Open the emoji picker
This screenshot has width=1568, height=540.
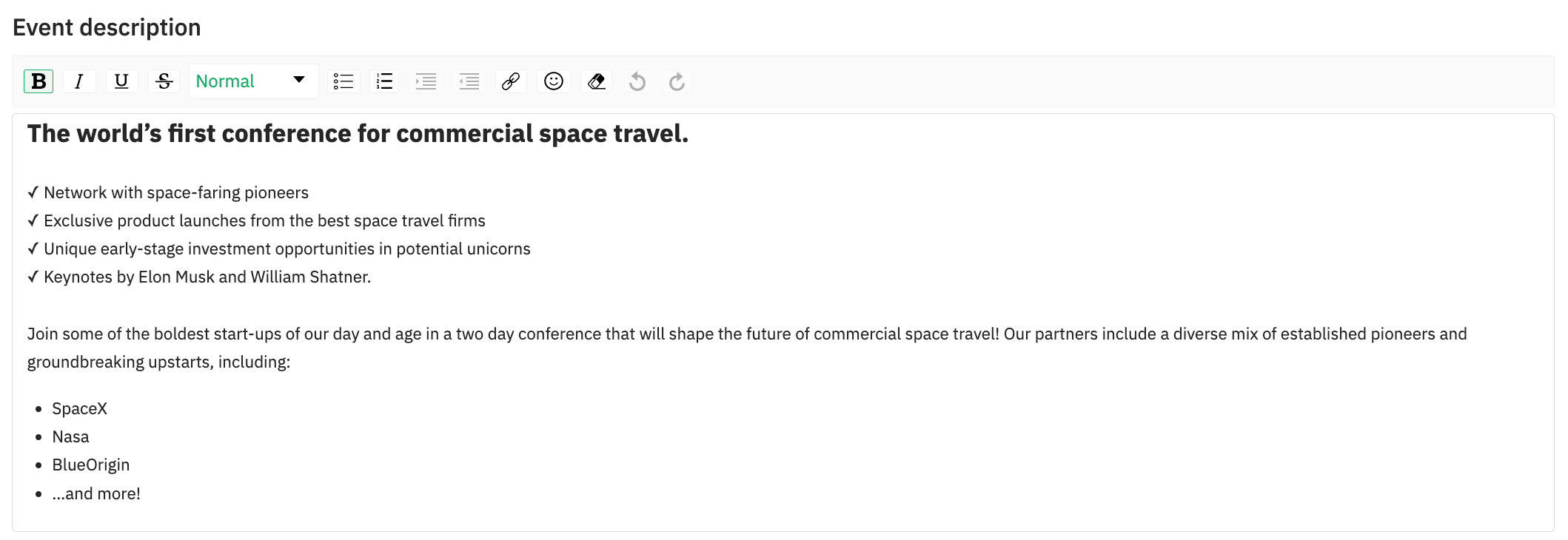[554, 81]
